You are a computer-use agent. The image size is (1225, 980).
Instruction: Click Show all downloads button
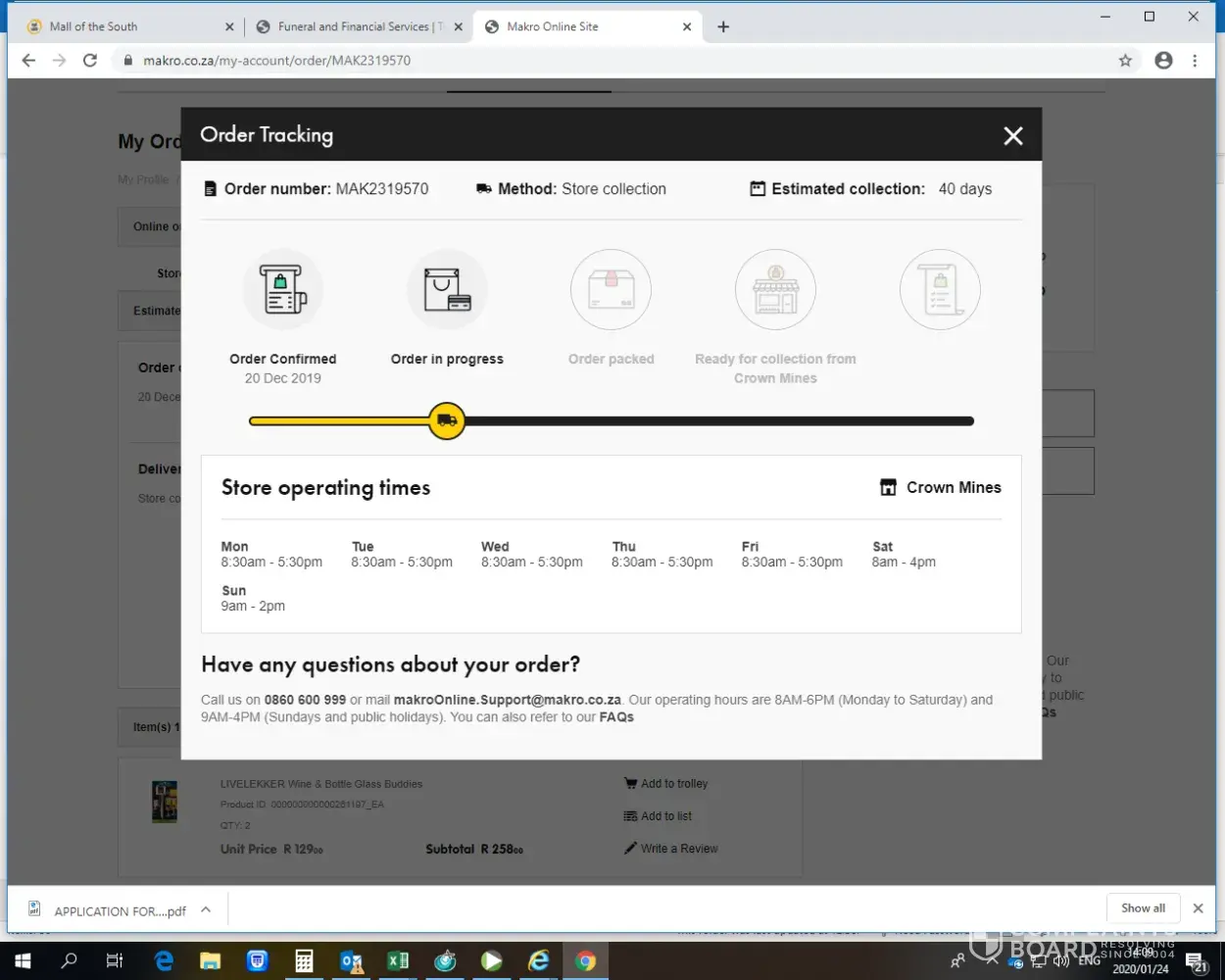(x=1144, y=908)
